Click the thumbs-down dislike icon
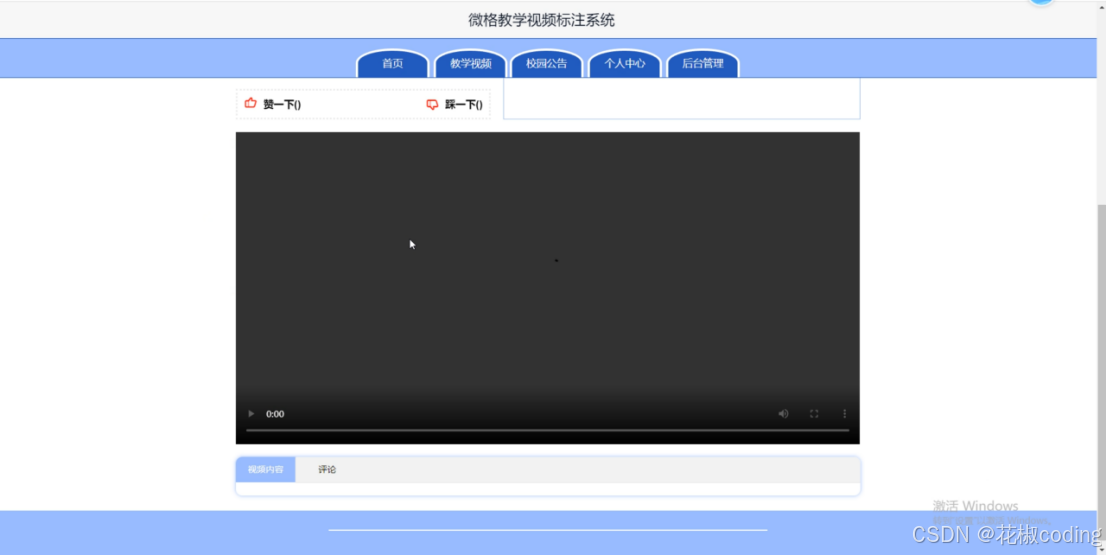The image size is (1106, 555). [x=432, y=104]
